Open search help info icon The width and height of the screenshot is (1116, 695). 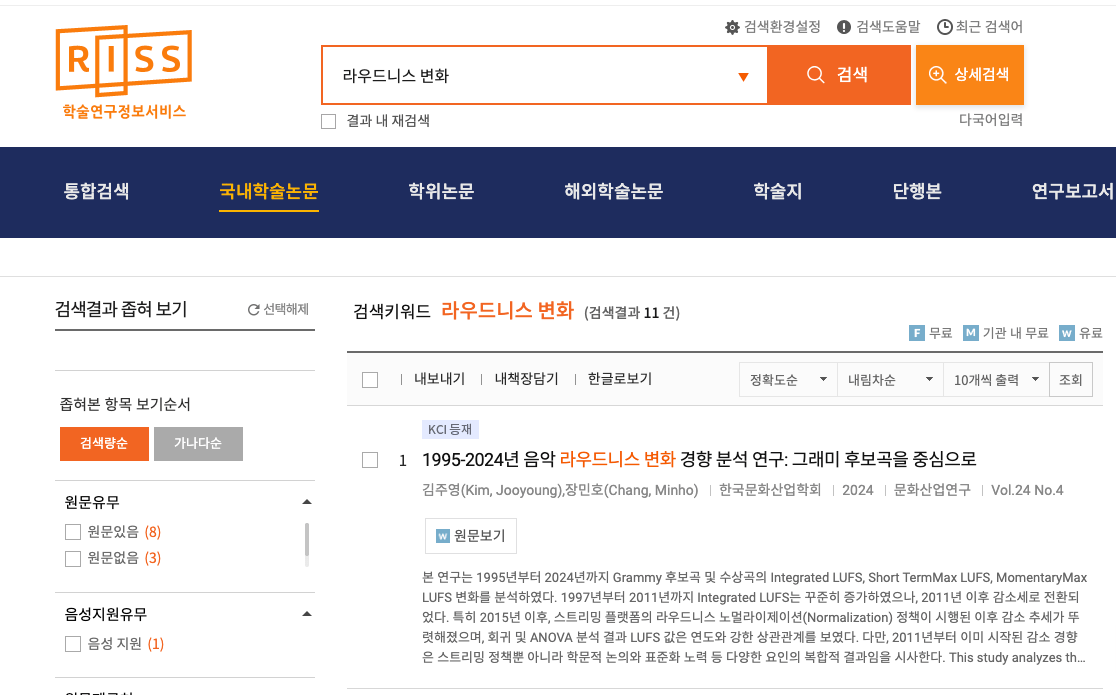[844, 27]
